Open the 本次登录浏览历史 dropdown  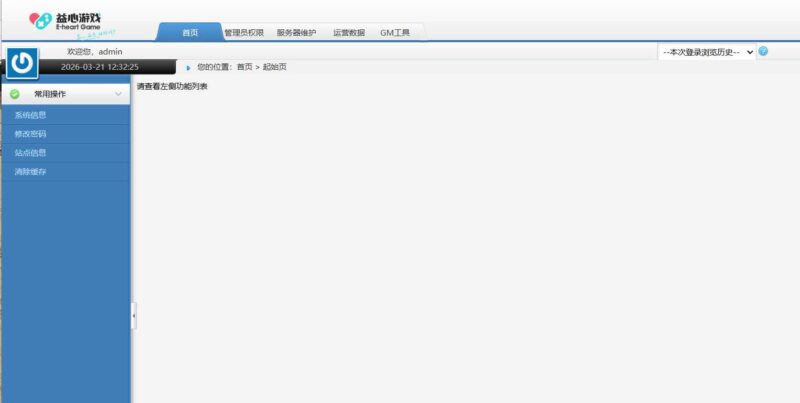click(x=707, y=52)
